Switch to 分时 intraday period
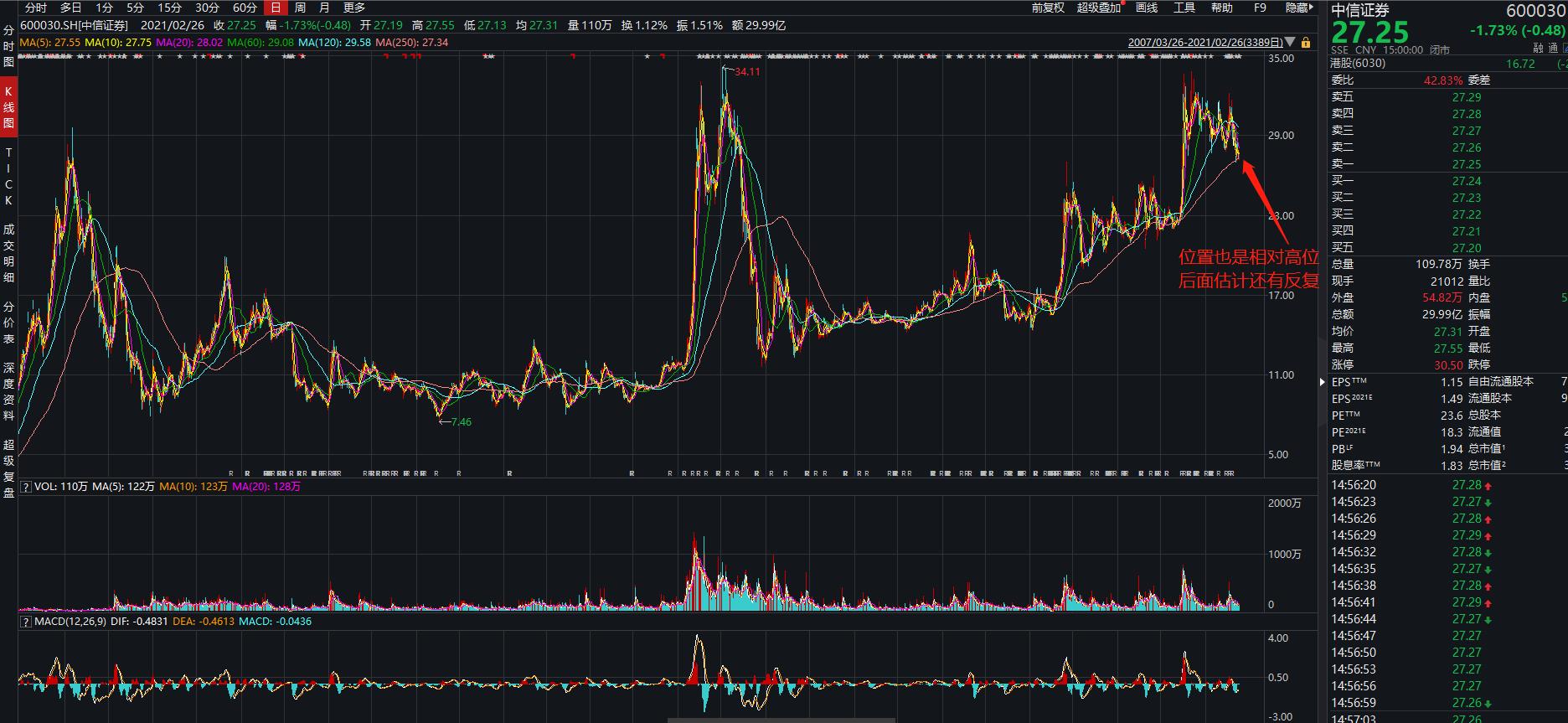This screenshot has width=1568, height=723. point(36,8)
